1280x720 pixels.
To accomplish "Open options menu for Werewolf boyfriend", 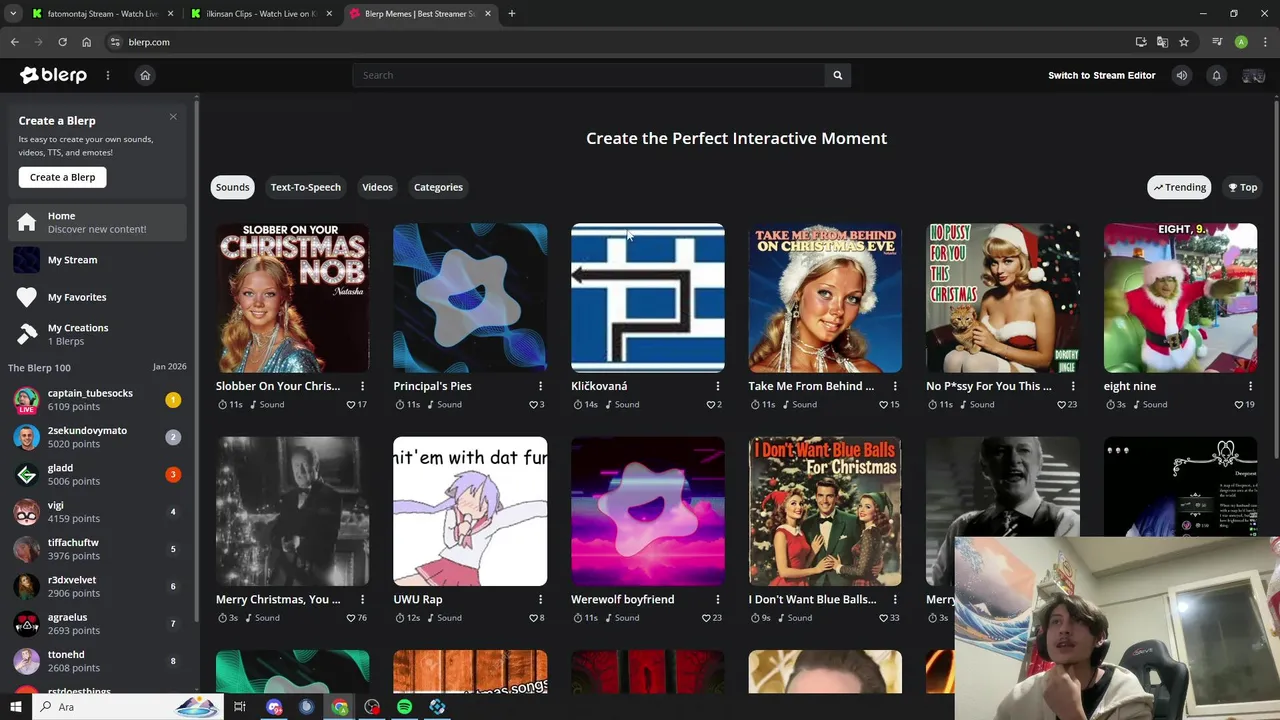I will pyautogui.click(x=717, y=599).
